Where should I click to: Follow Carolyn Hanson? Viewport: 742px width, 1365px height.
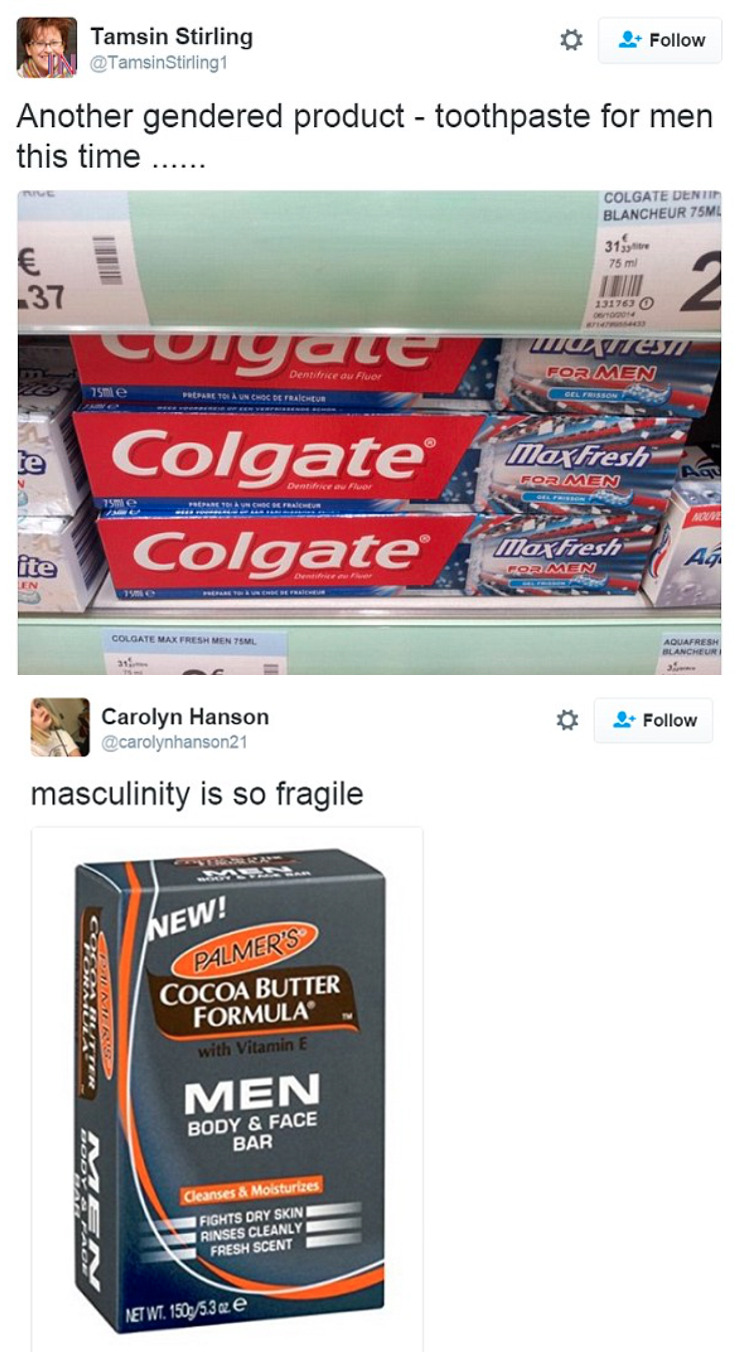click(653, 720)
